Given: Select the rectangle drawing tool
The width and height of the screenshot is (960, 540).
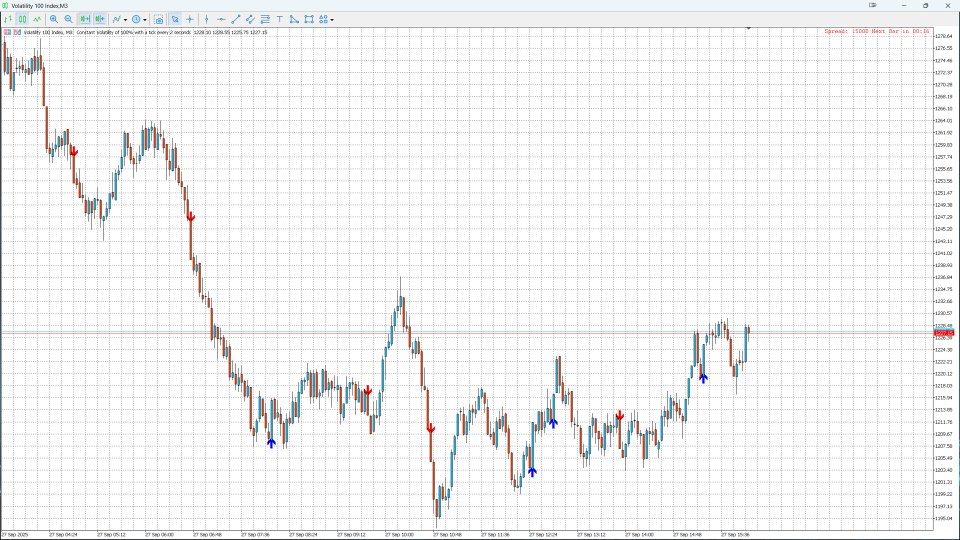Looking at the screenshot, I should 309,20.
